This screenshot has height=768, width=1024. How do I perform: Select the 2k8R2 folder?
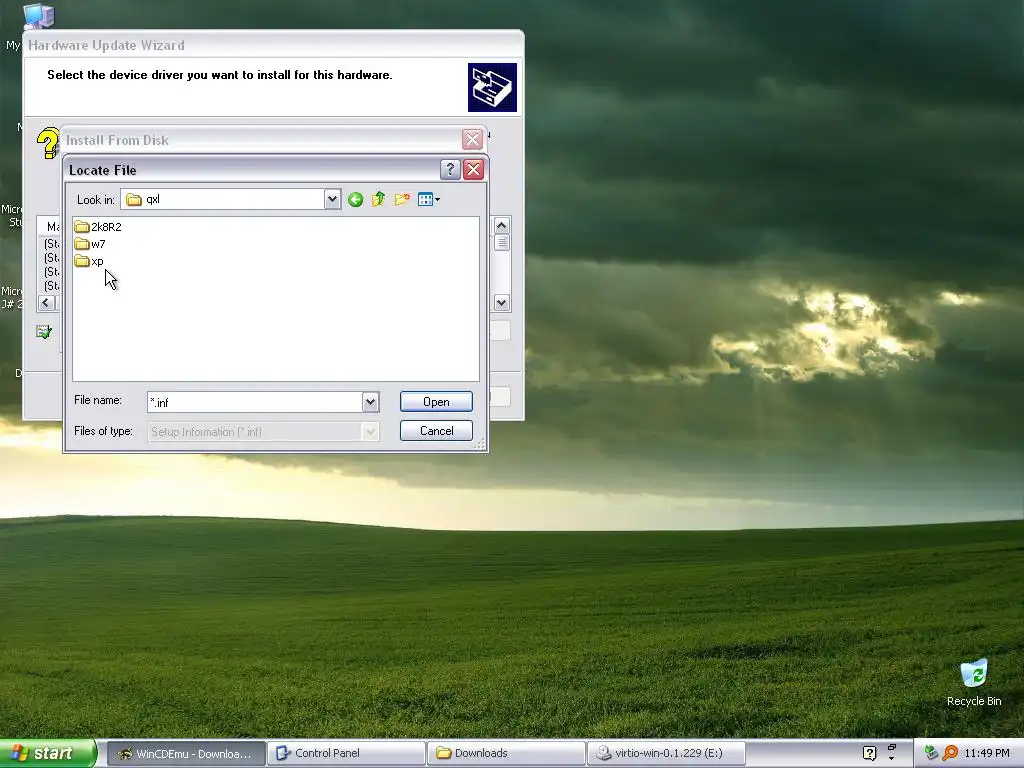(x=98, y=227)
